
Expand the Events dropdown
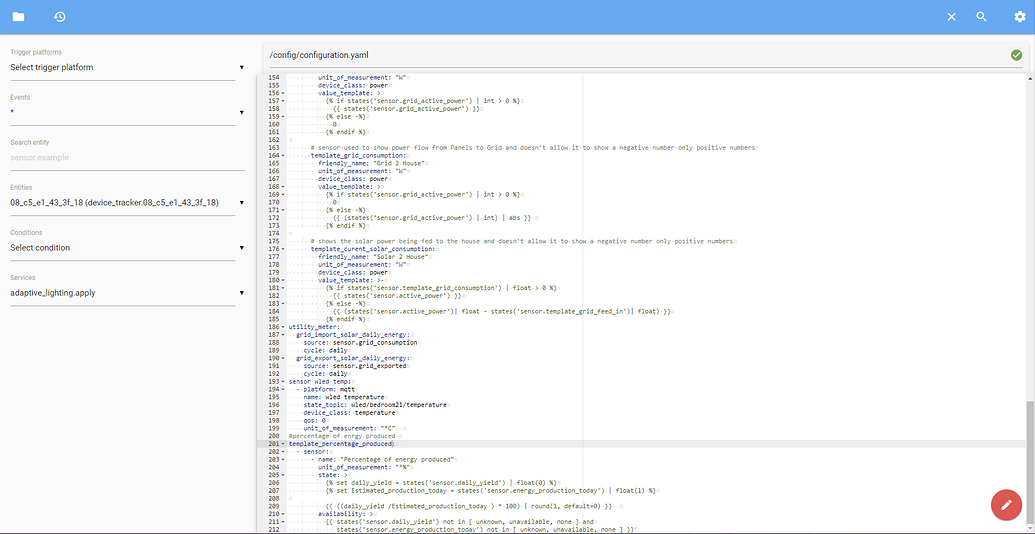(127, 113)
